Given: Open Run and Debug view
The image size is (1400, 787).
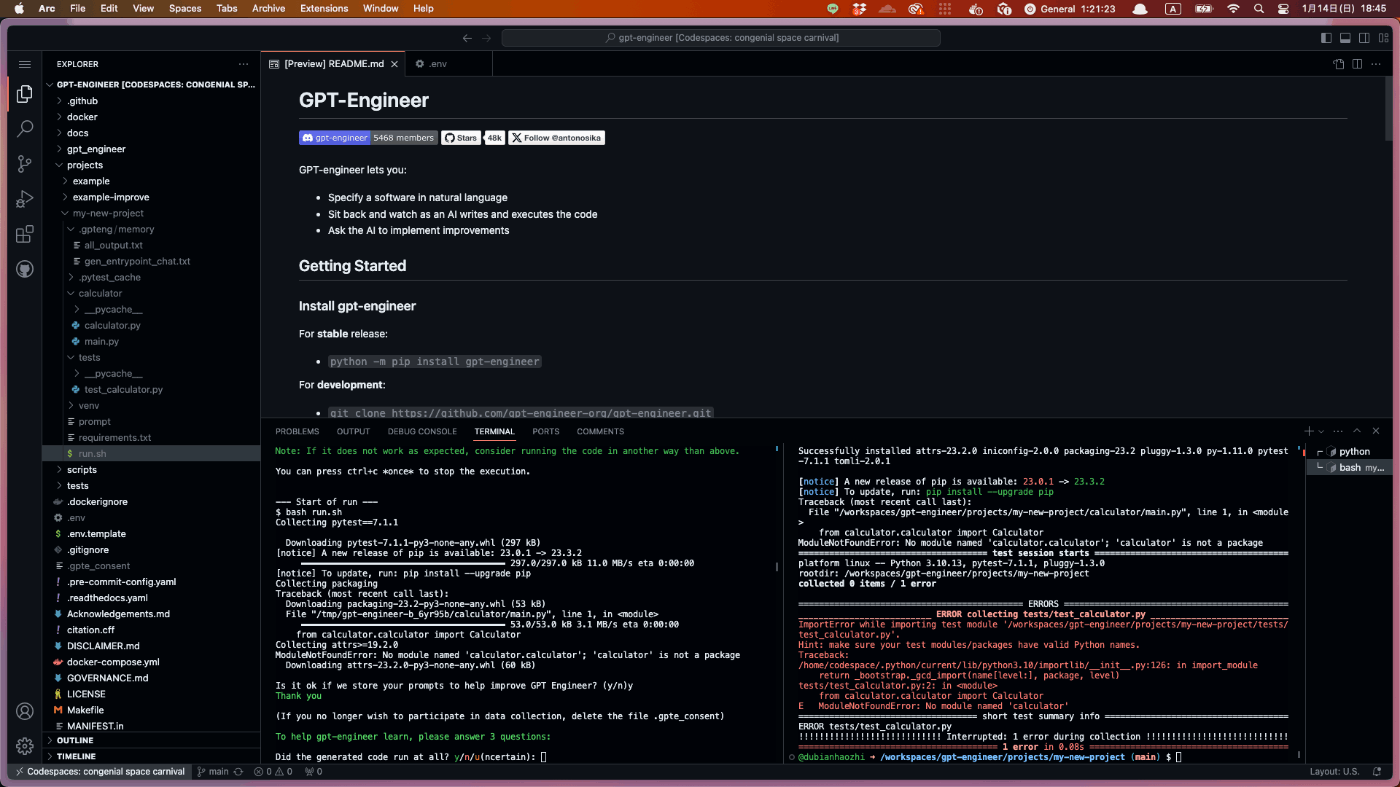Looking at the screenshot, I should tap(25, 199).
